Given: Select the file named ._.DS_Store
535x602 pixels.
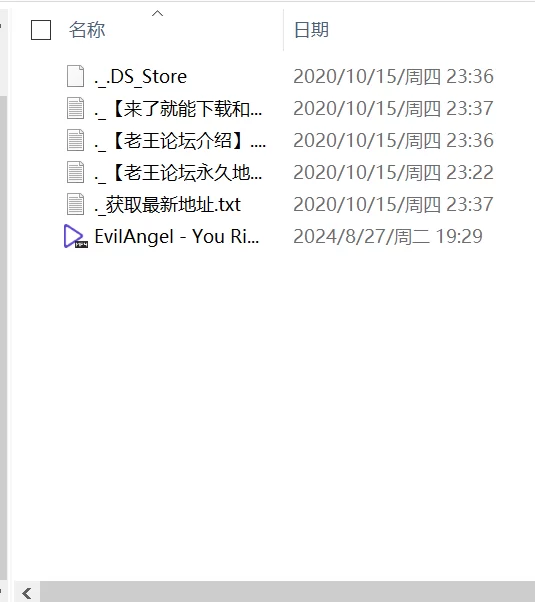Looking at the screenshot, I should tap(141, 76).
